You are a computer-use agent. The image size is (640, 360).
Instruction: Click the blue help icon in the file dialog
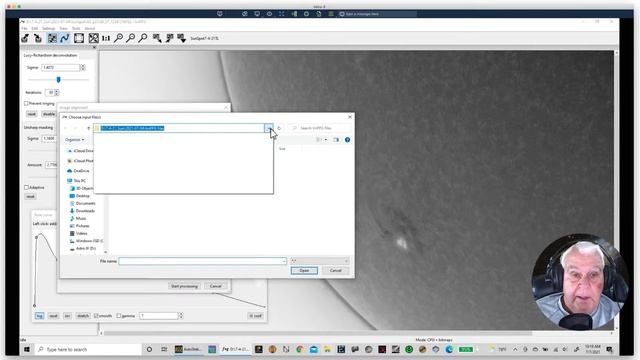click(x=347, y=140)
